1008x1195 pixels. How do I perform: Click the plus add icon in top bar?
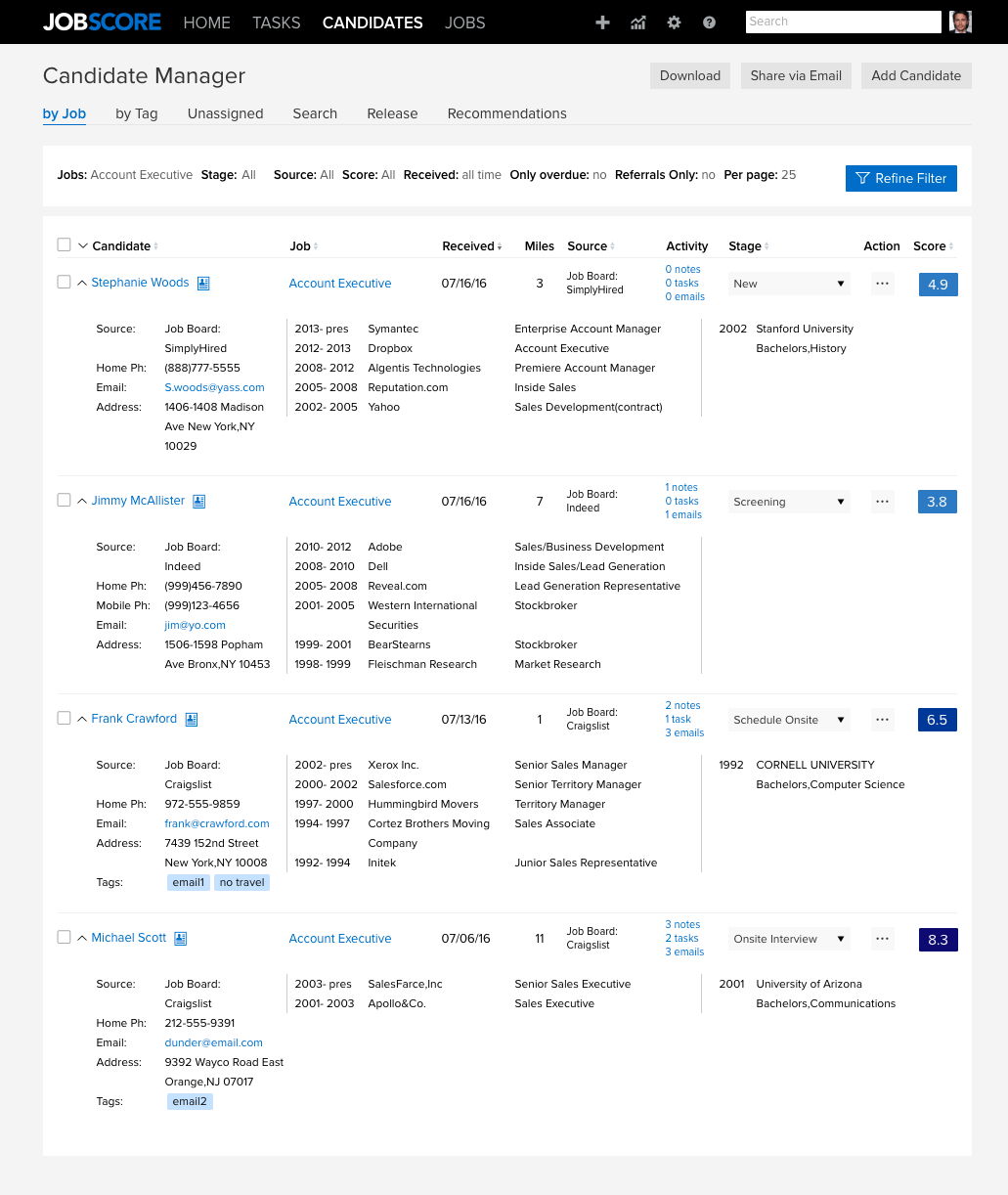pyautogui.click(x=602, y=22)
